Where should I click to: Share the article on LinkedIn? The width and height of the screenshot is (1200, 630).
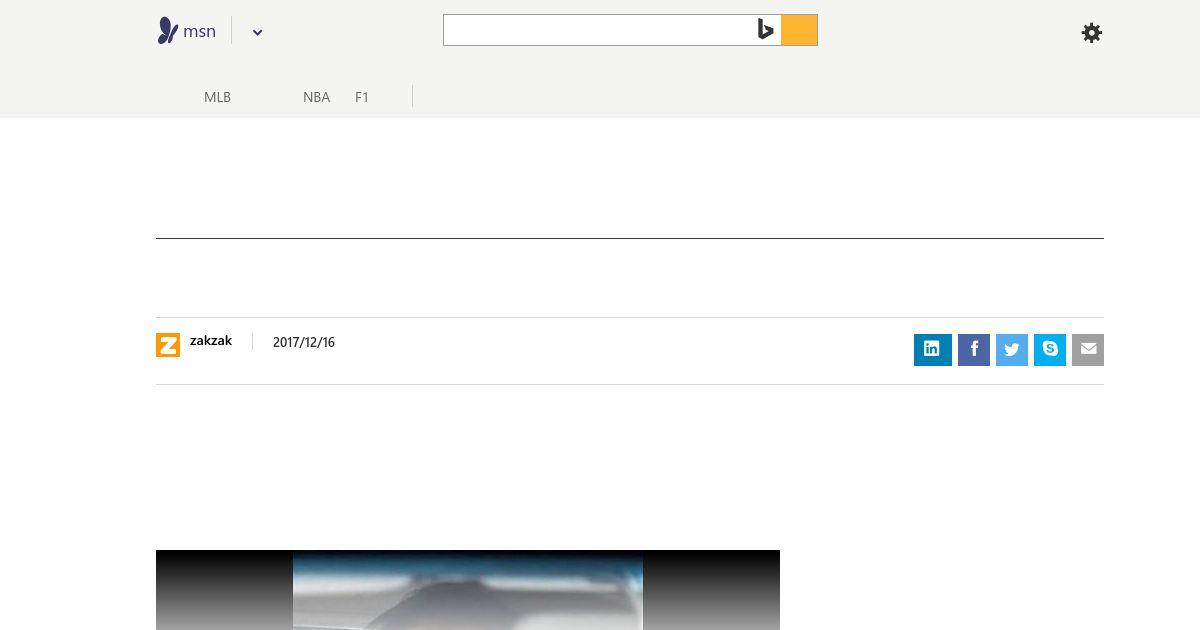click(932, 350)
